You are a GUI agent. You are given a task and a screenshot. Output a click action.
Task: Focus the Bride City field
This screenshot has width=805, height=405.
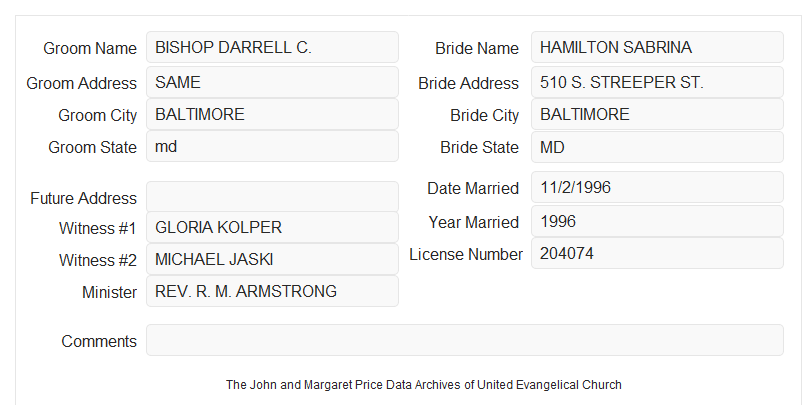tap(657, 114)
